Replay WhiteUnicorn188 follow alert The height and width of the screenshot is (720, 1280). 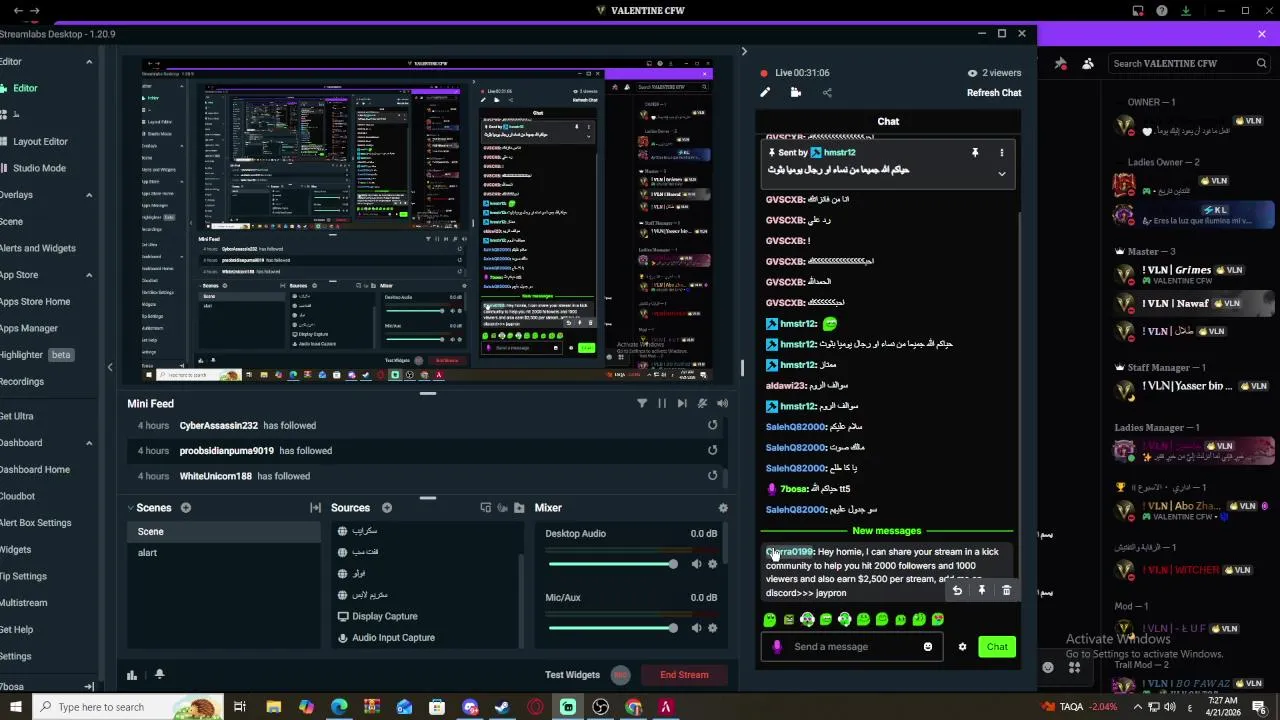(712, 476)
